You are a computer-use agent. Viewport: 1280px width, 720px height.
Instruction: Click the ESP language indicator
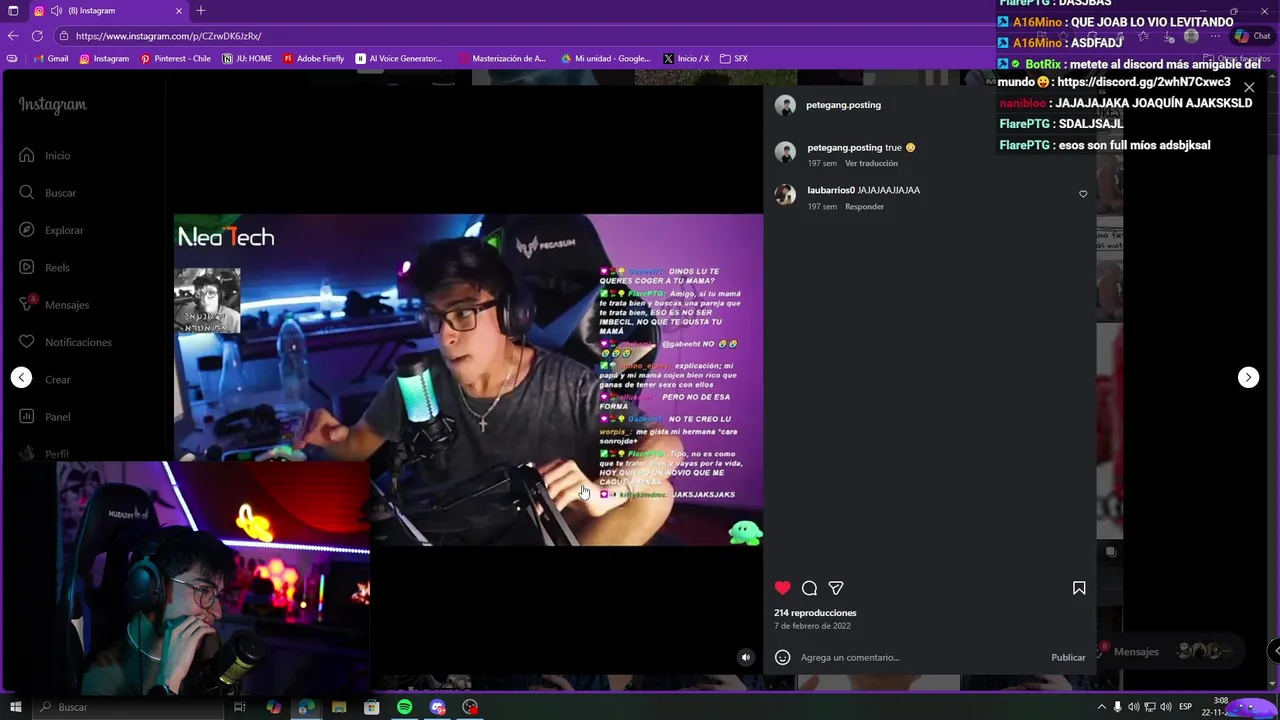click(1186, 707)
